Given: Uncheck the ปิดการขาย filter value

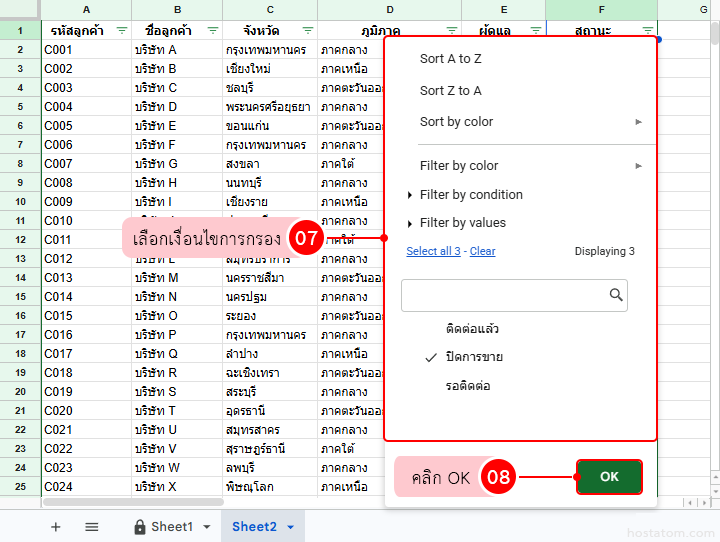Looking at the screenshot, I should click(x=474, y=357).
